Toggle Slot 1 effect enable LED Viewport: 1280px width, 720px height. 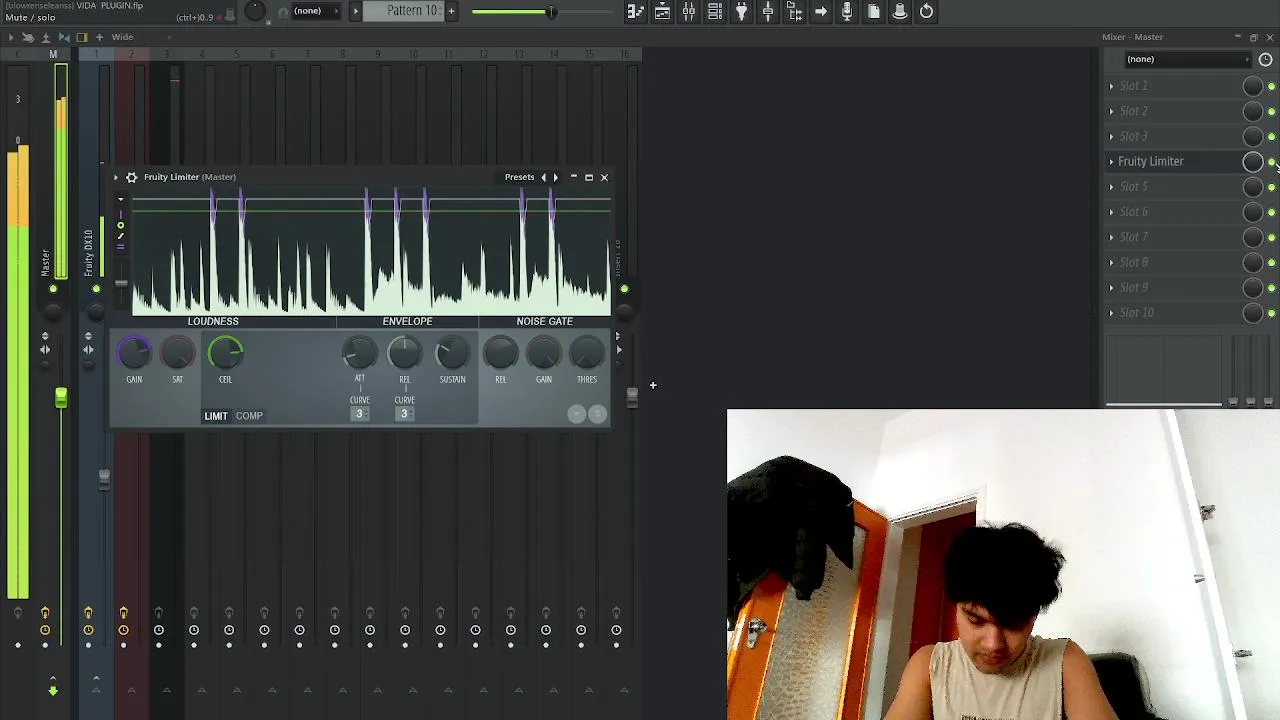click(x=1271, y=86)
